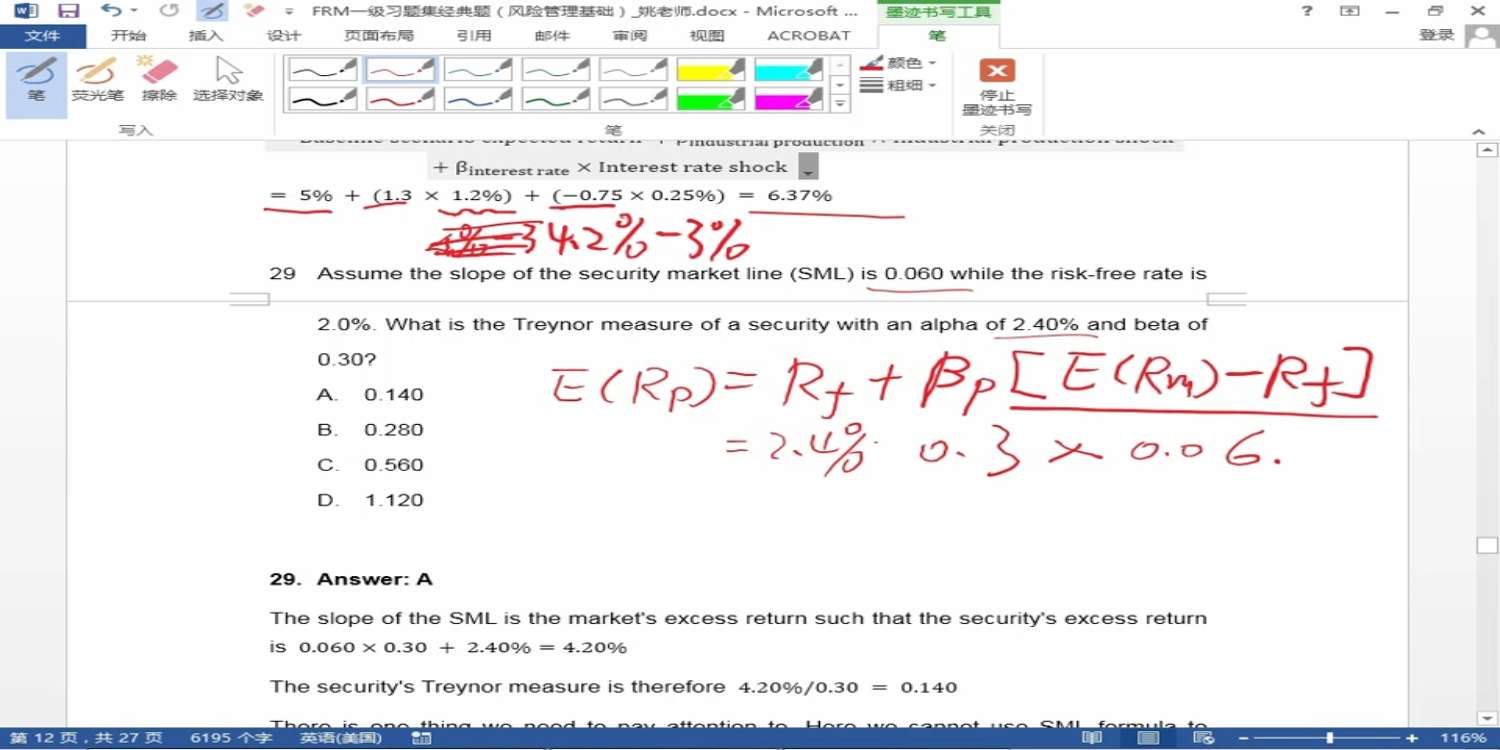Redo the last action
This screenshot has width=1500, height=750.
169,11
